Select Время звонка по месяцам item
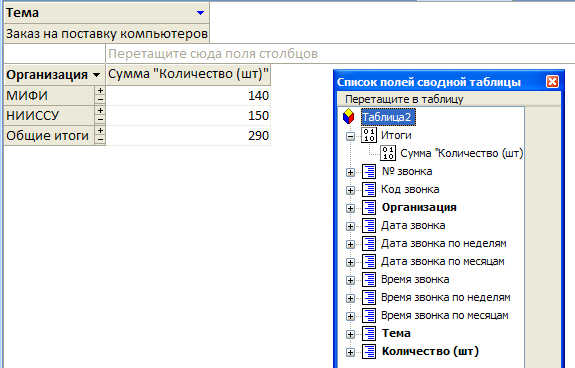 click(x=445, y=315)
